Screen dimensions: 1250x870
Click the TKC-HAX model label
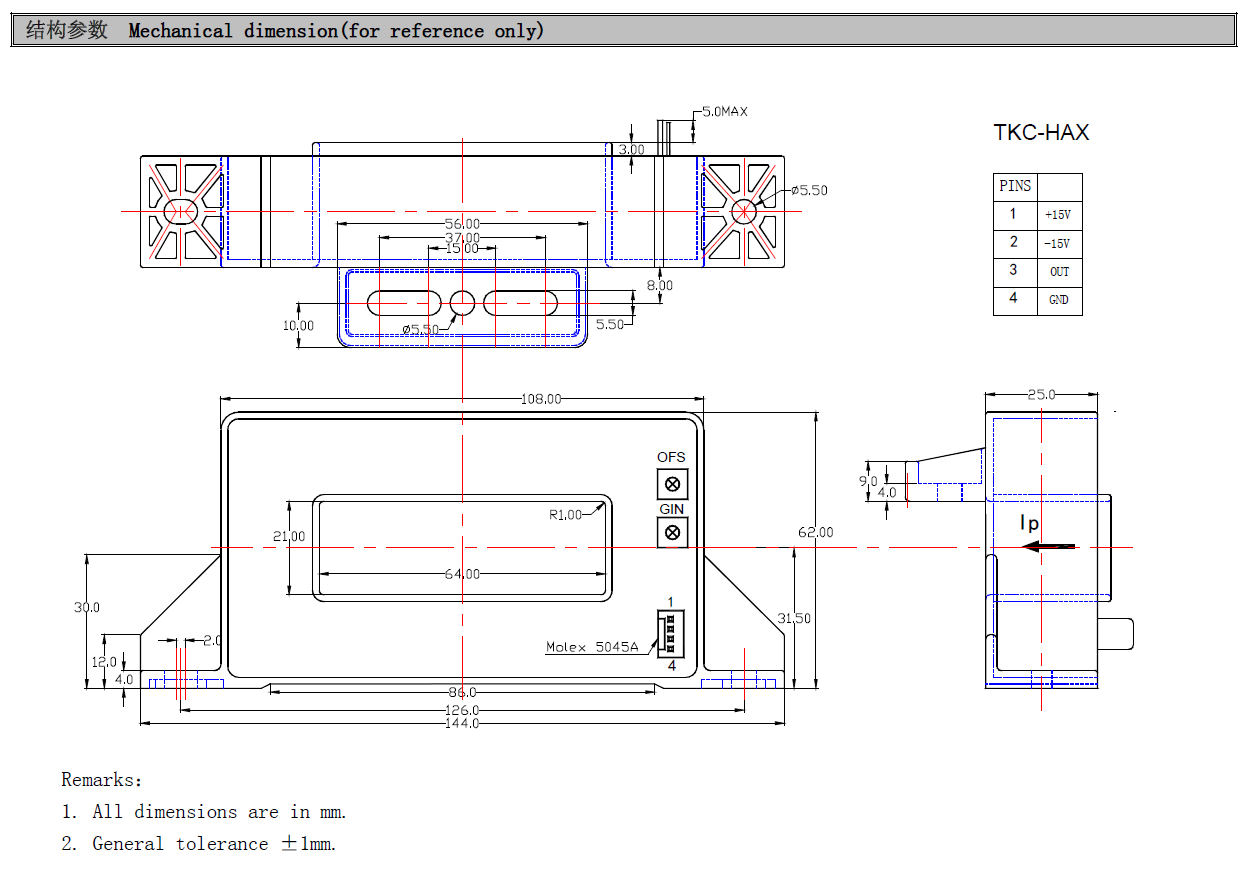(x=1041, y=133)
